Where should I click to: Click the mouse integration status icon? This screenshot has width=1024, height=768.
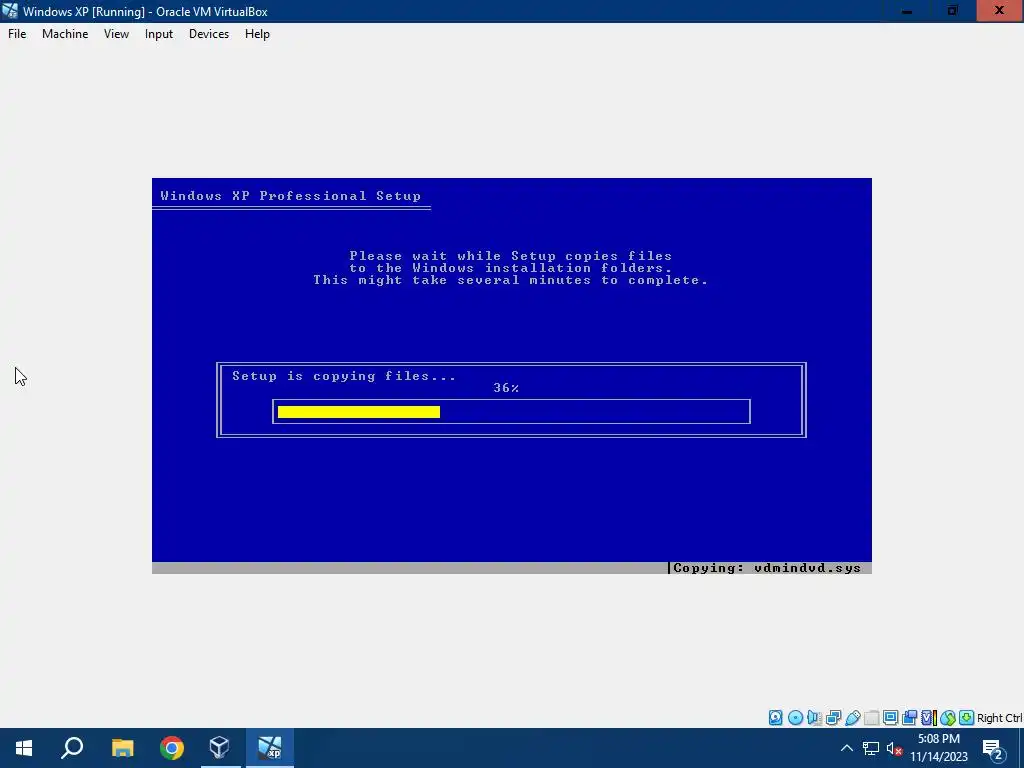point(948,718)
